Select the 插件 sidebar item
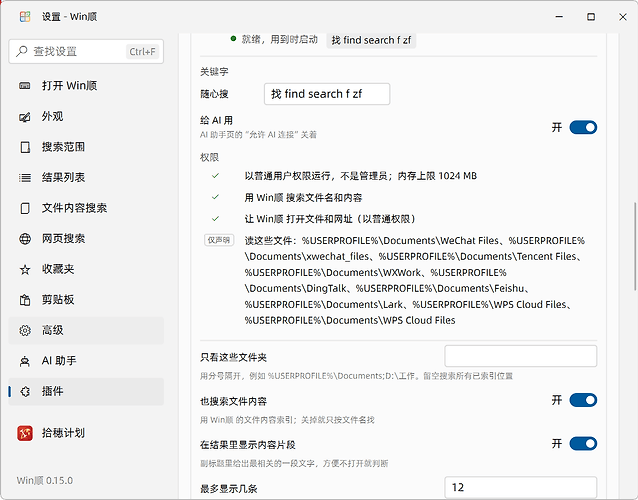 click(86, 391)
